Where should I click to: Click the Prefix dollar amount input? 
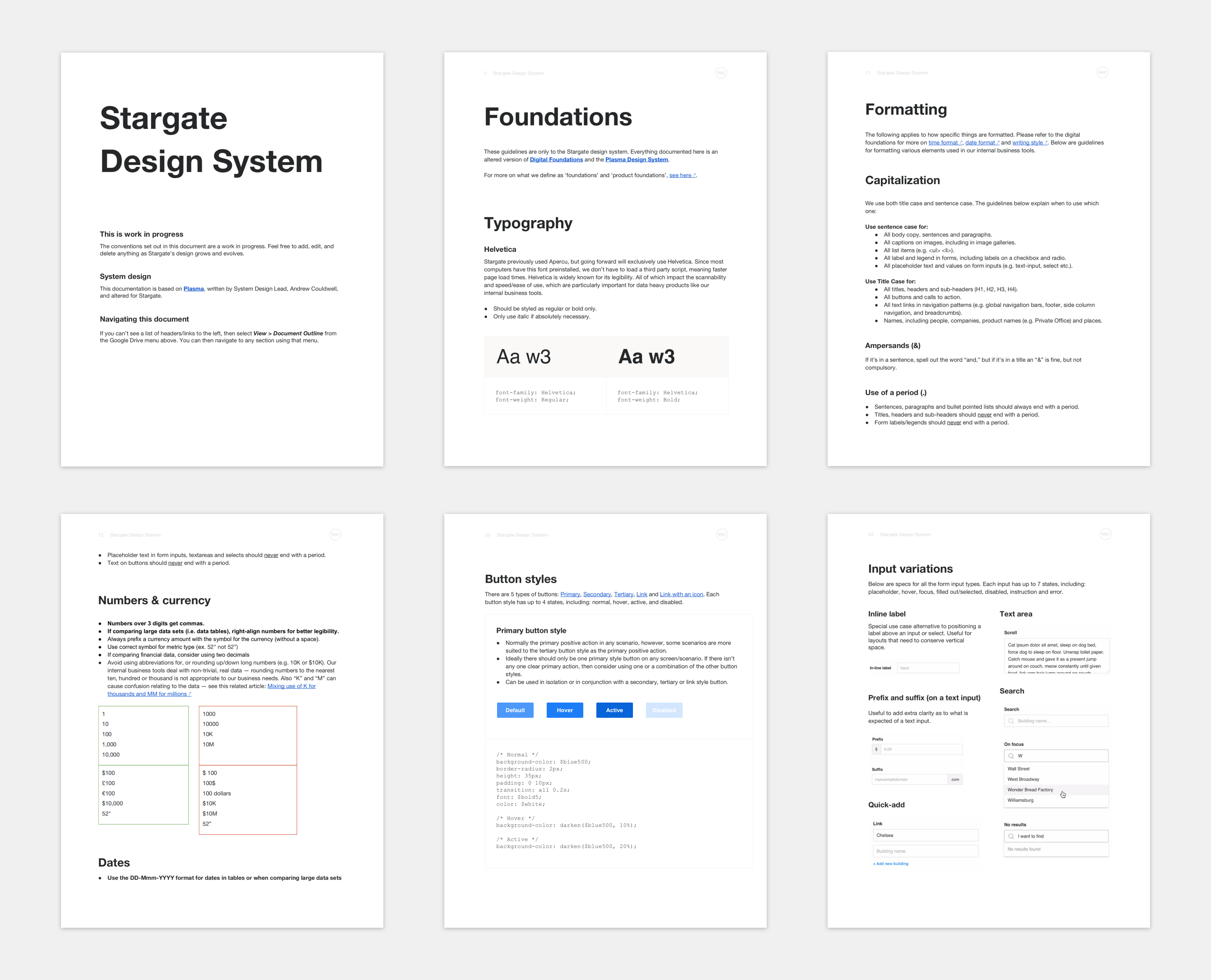pyautogui.click(x=921, y=749)
